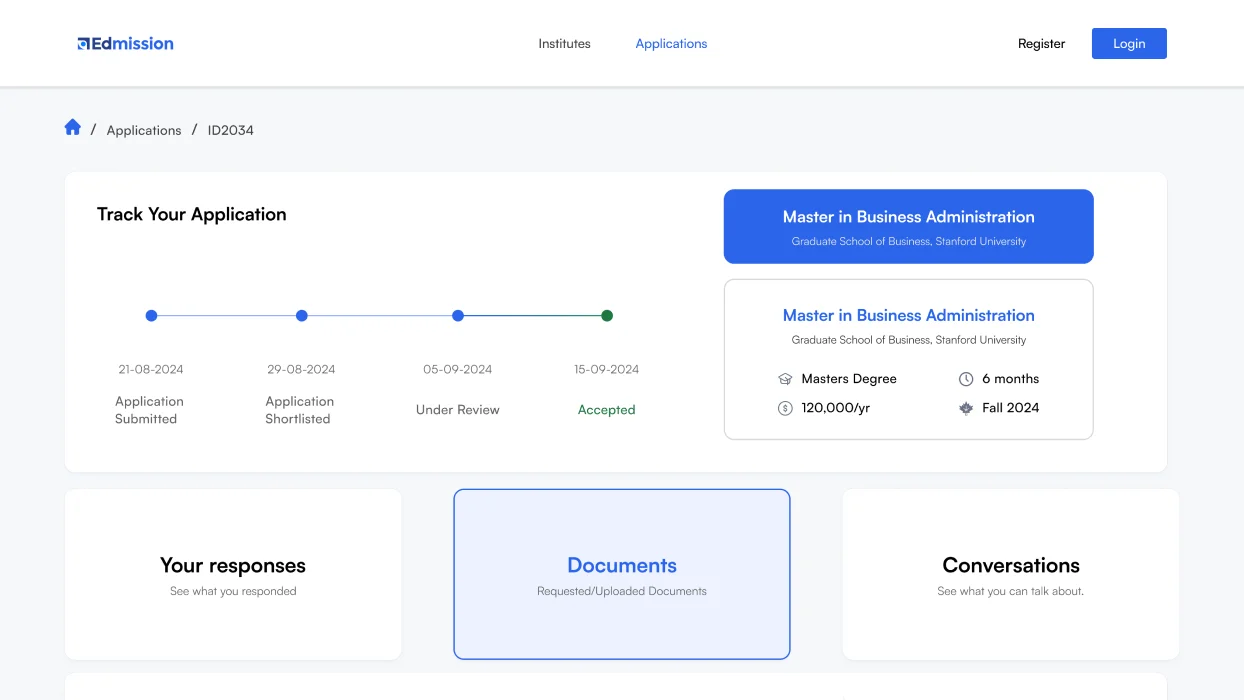Open the Institutes menu item
The height and width of the screenshot is (700, 1244).
click(564, 44)
